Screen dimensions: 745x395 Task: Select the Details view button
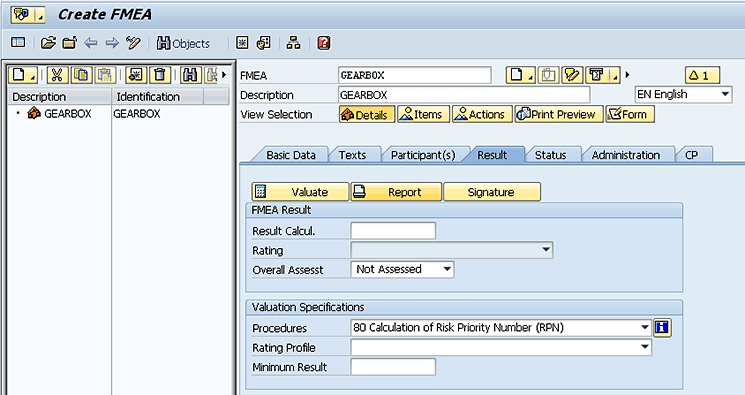367,115
